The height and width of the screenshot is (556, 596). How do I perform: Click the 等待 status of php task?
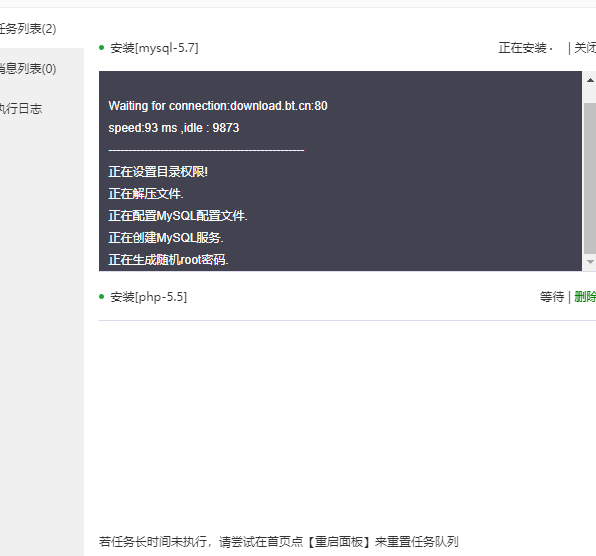pos(552,297)
